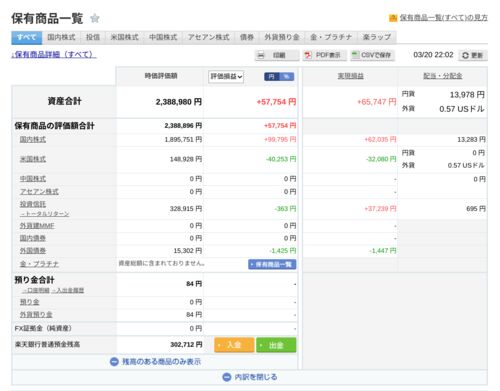Open the 債券 tab
Image resolution: width=500 pixels, height=391 pixels.
(247, 37)
